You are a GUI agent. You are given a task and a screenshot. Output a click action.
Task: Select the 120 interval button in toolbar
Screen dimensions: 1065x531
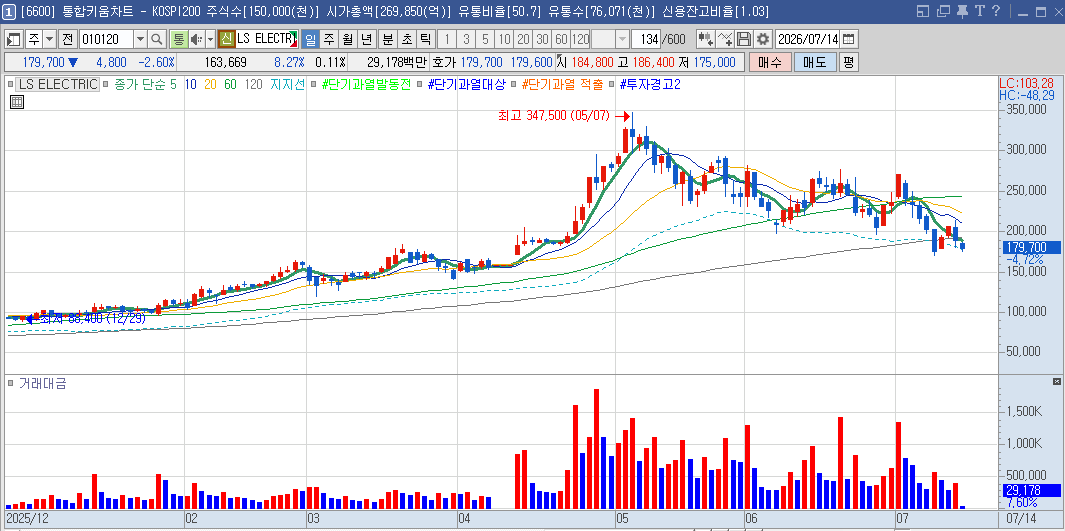580,39
